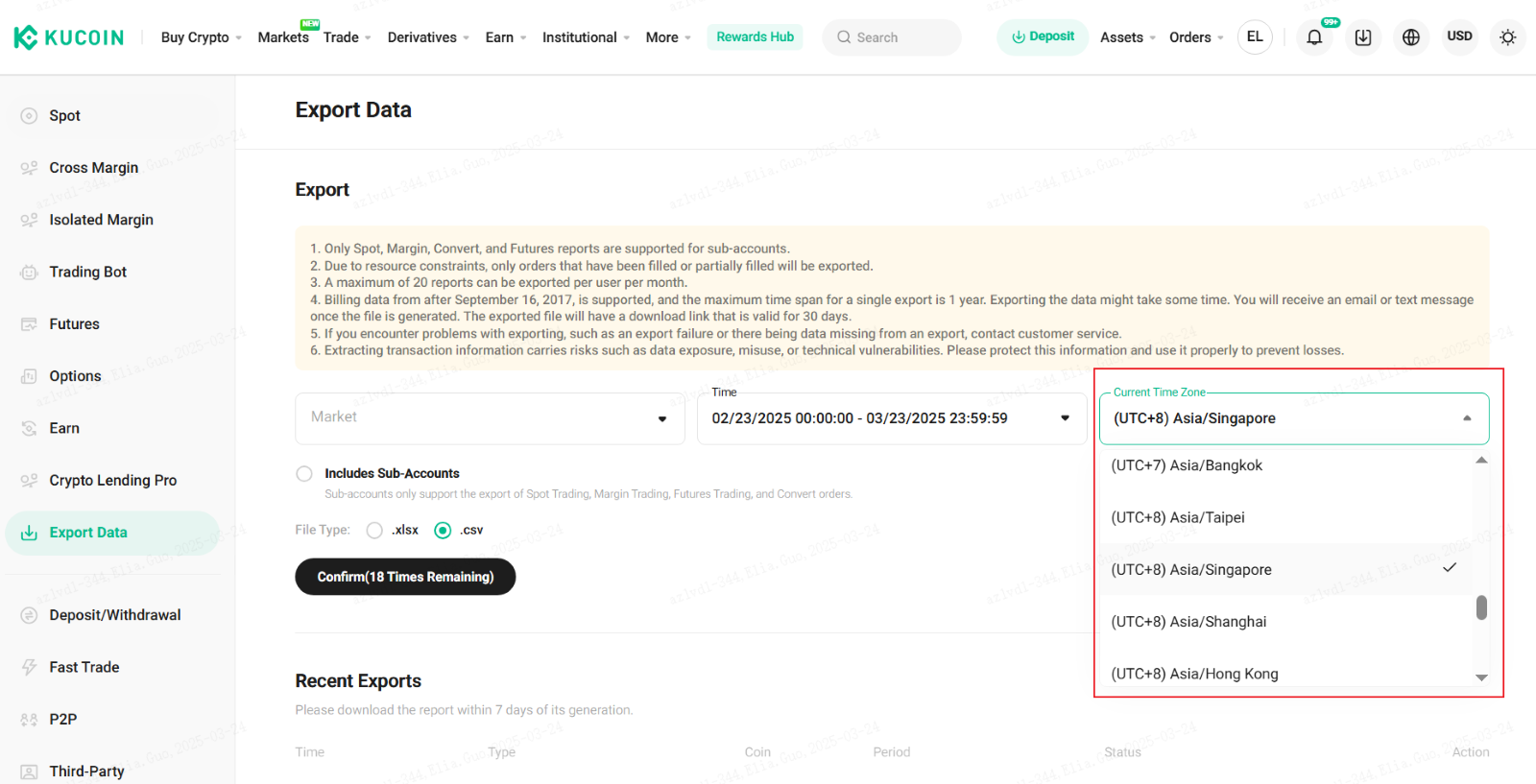Click the time zone list scrollbar thumb
The height and width of the screenshot is (784, 1536).
pos(1481,607)
